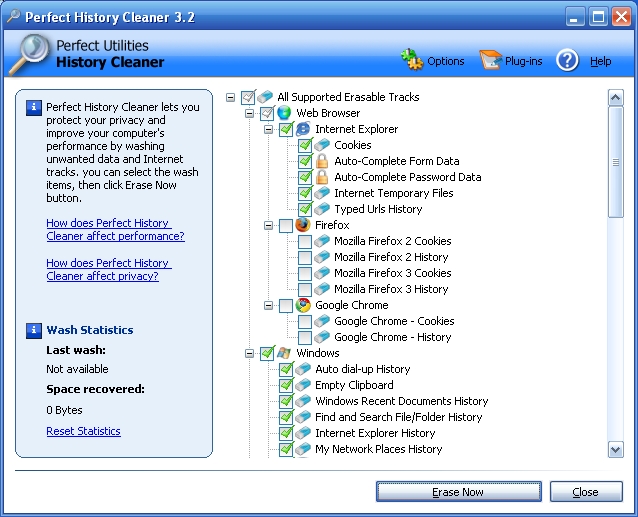Uncheck the Cookies checkbox
638x517 pixels.
(305, 145)
